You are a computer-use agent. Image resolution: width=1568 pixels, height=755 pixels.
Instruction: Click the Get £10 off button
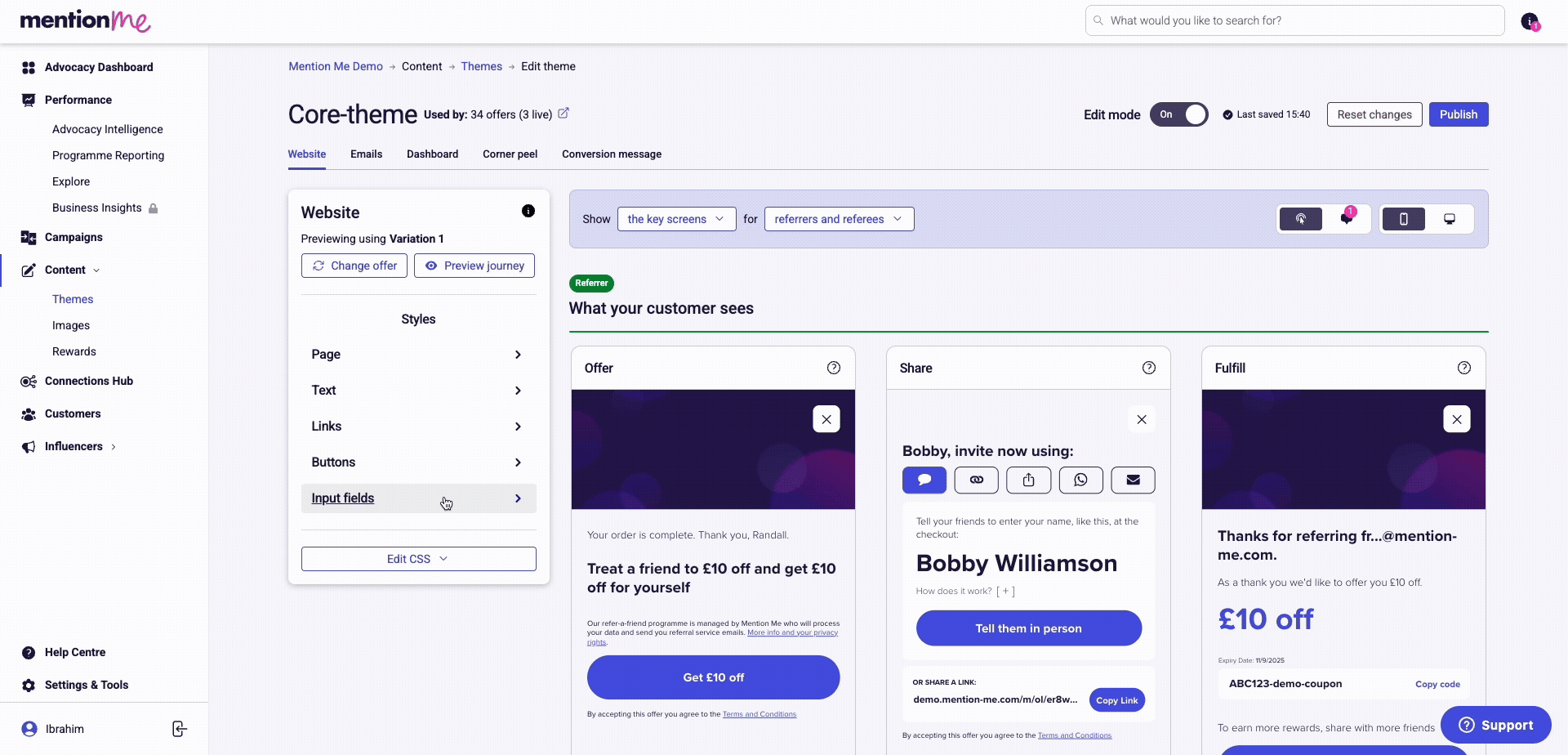(x=713, y=677)
